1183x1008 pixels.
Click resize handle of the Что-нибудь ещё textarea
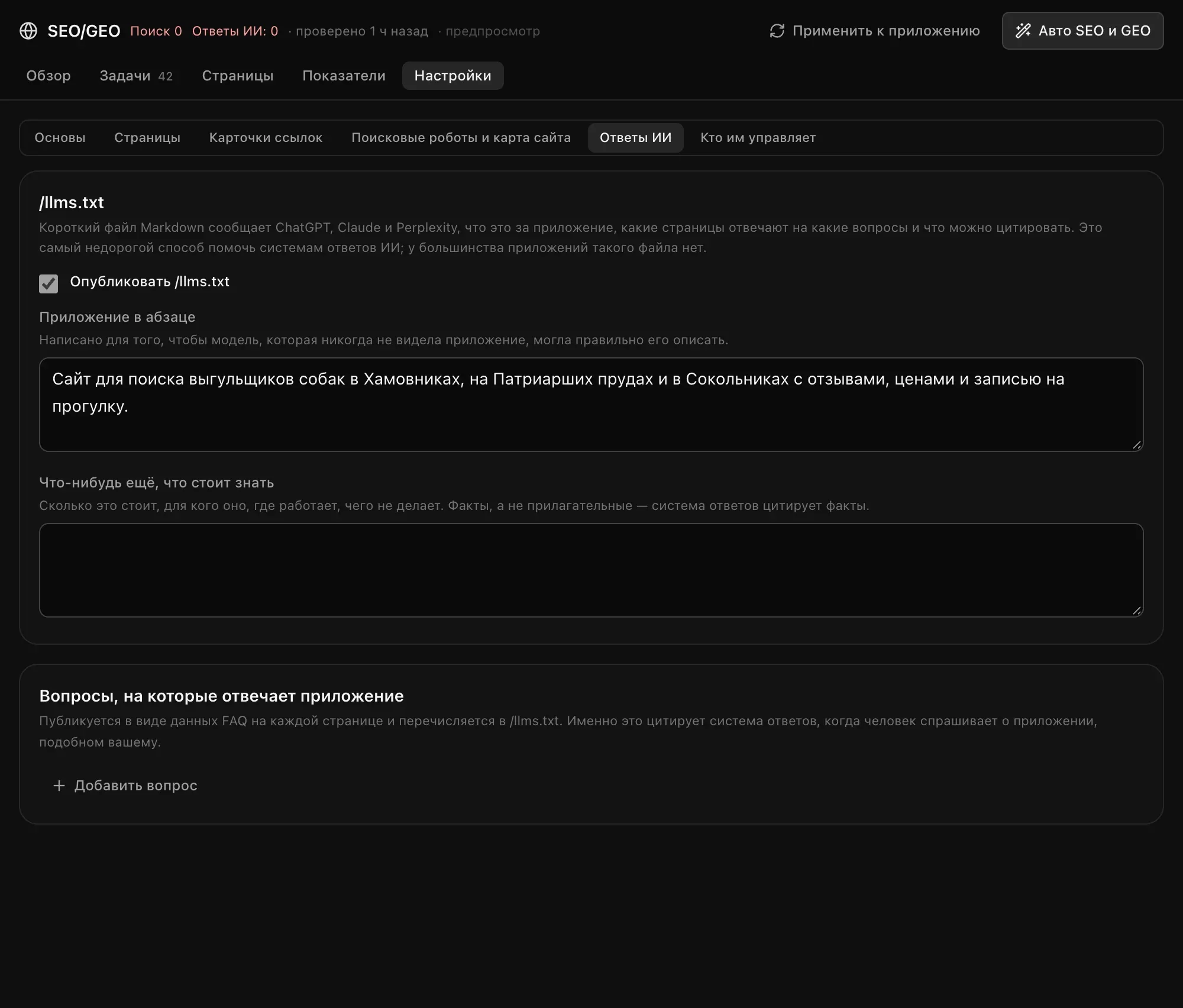[x=1136, y=610]
